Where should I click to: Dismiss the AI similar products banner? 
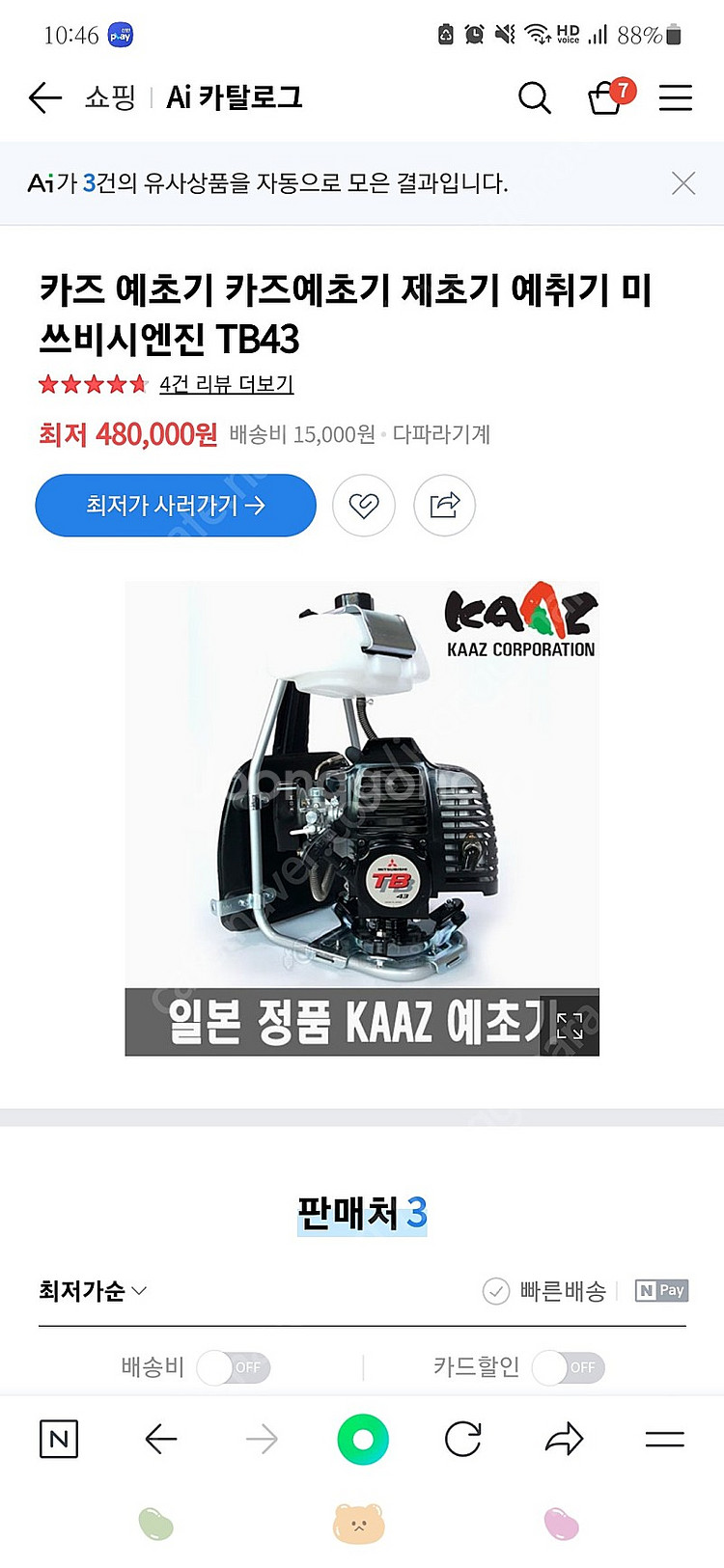point(683,183)
